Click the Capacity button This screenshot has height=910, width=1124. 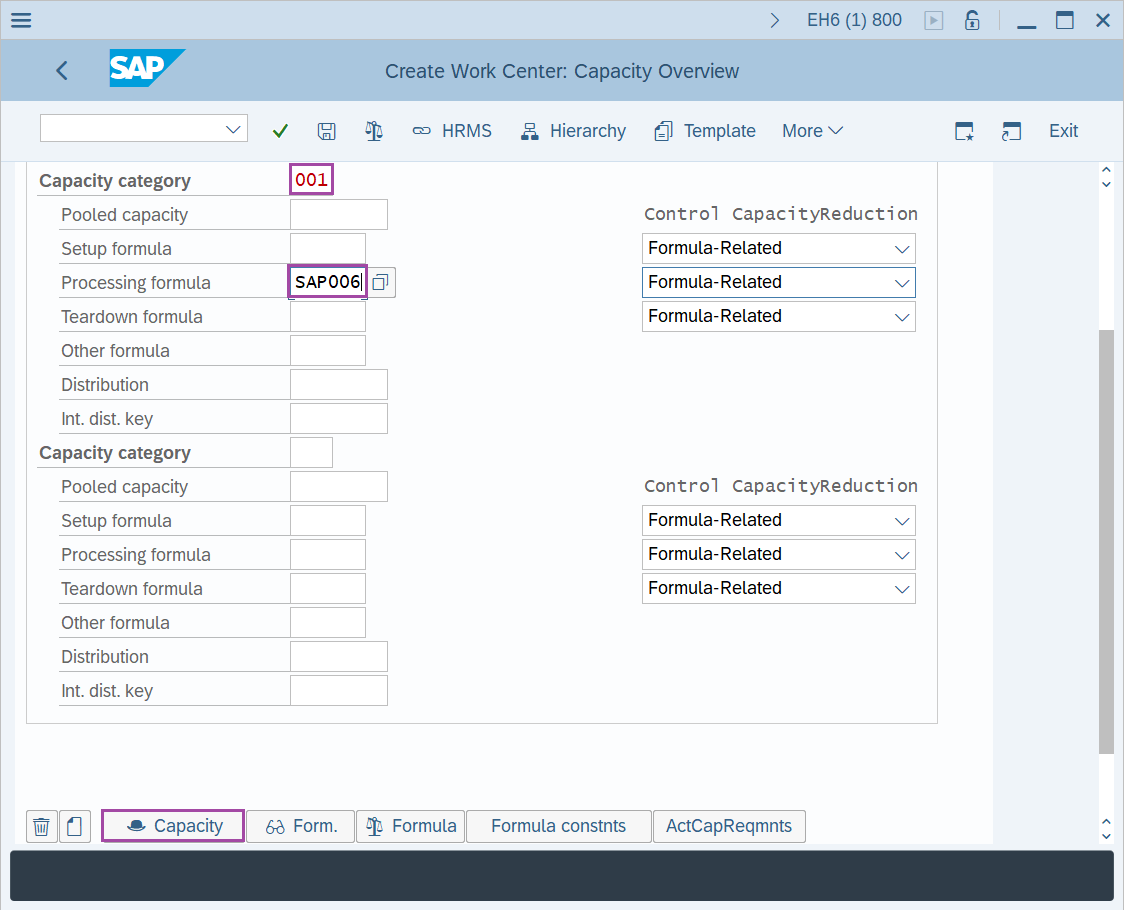coord(173,826)
